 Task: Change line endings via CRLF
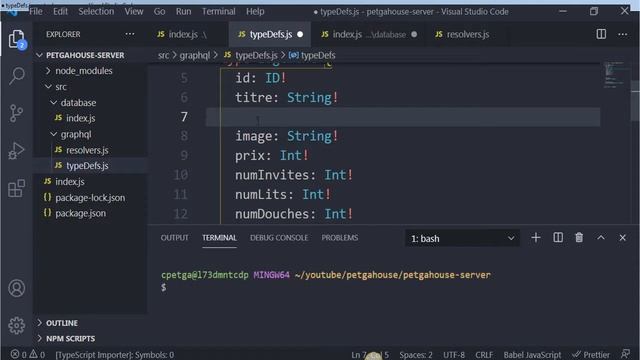(x=484, y=354)
